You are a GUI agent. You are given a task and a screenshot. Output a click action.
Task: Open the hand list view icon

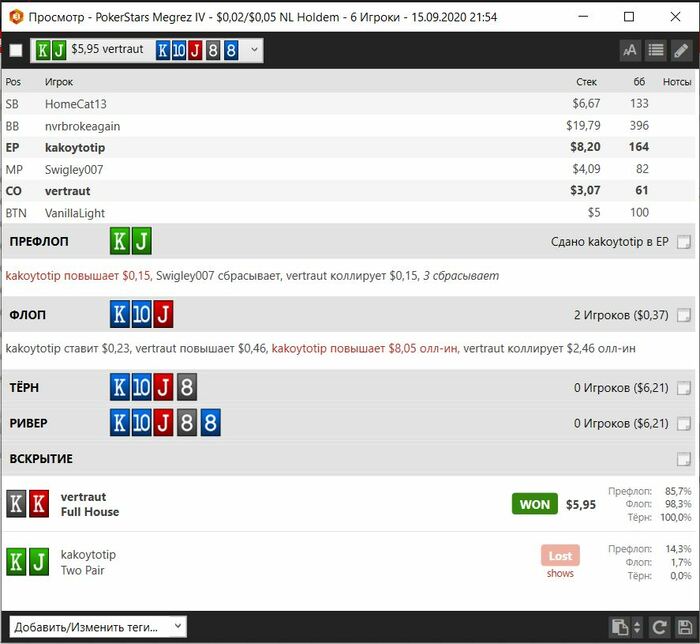655,50
